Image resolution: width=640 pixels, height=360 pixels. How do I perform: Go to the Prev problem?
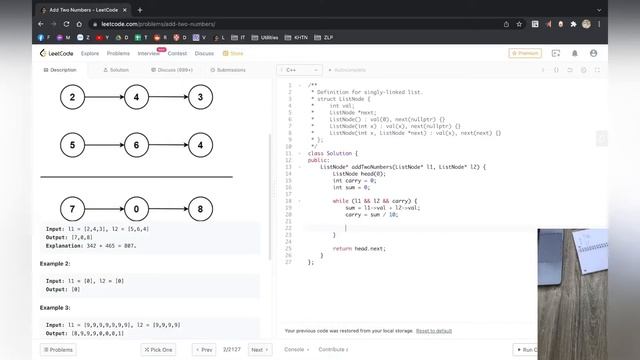pos(204,350)
